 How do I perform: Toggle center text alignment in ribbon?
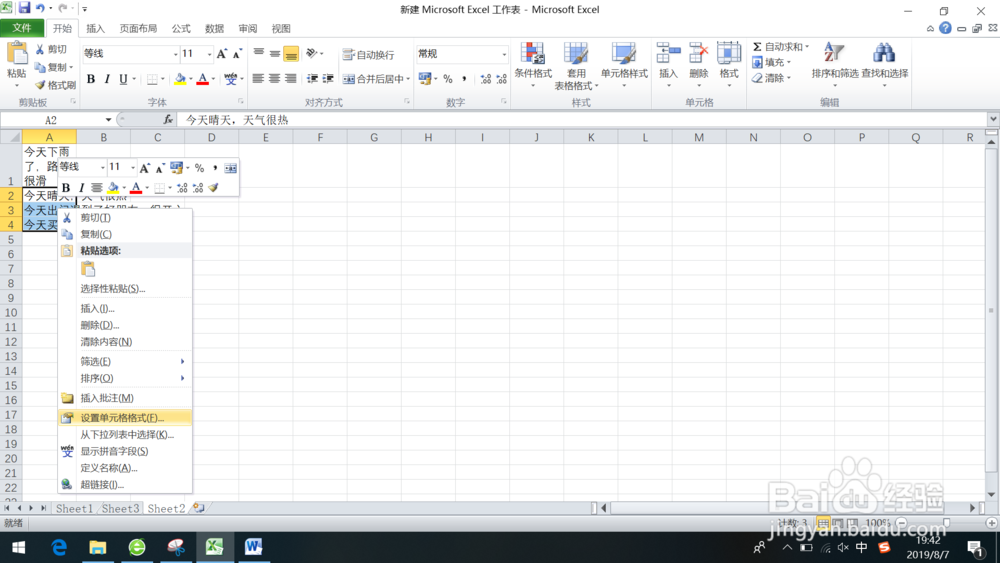274,79
